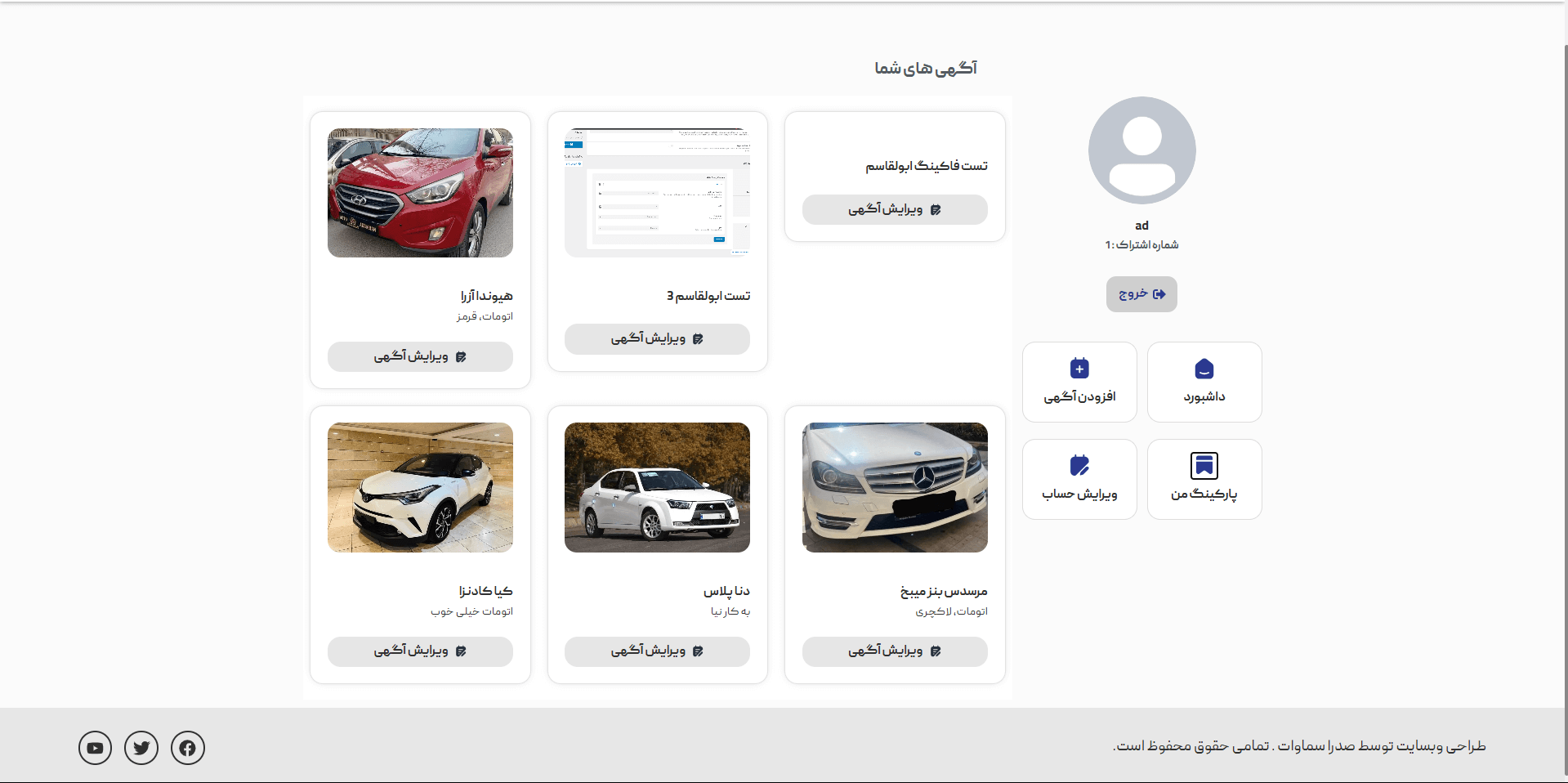Click the title تست فاکینگ ابولقاسم
1568x783 pixels.
coord(927,166)
